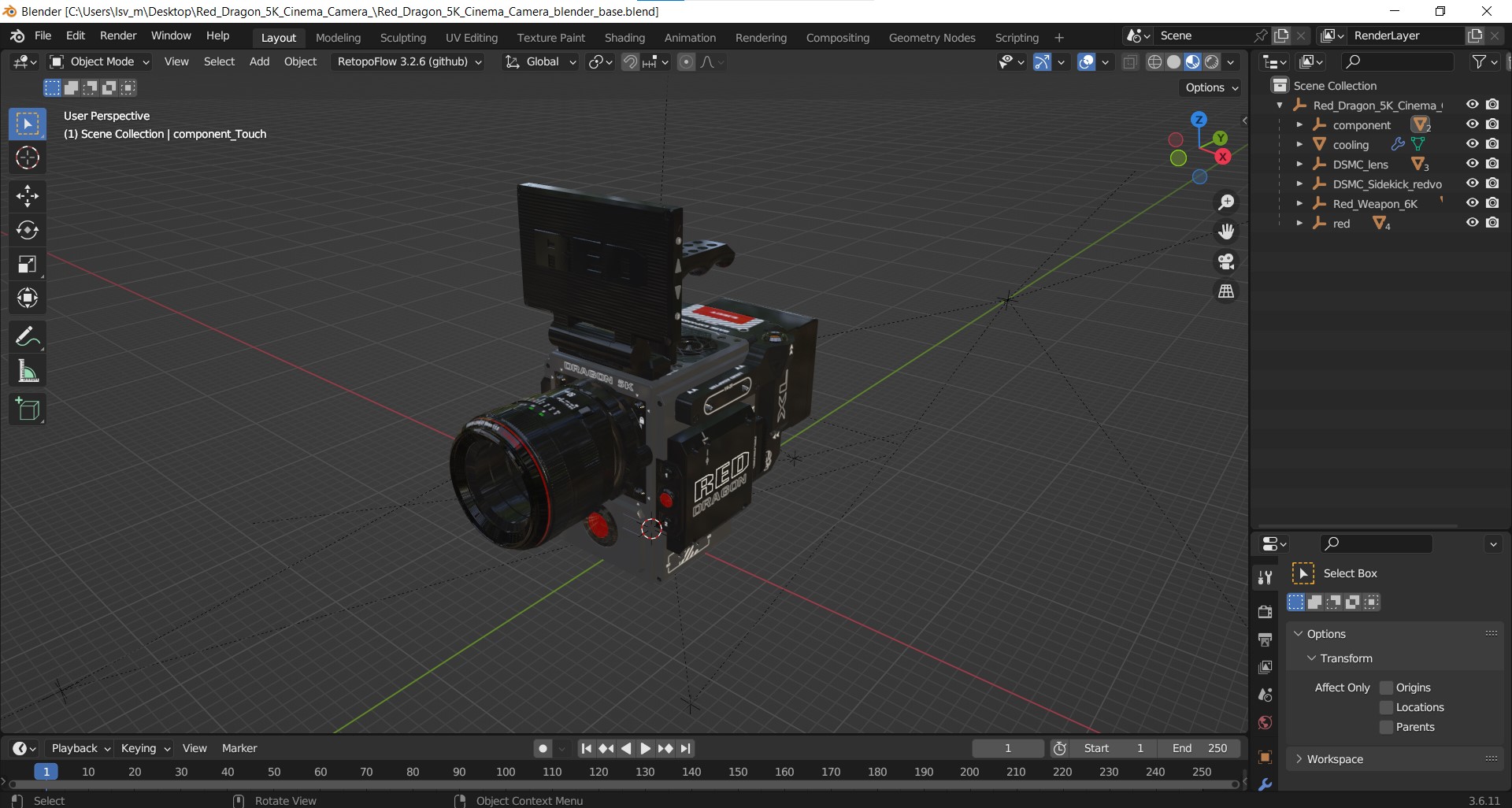Open the Render menu
Image resolution: width=1512 pixels, height=808 pixels.
(118, 35)
